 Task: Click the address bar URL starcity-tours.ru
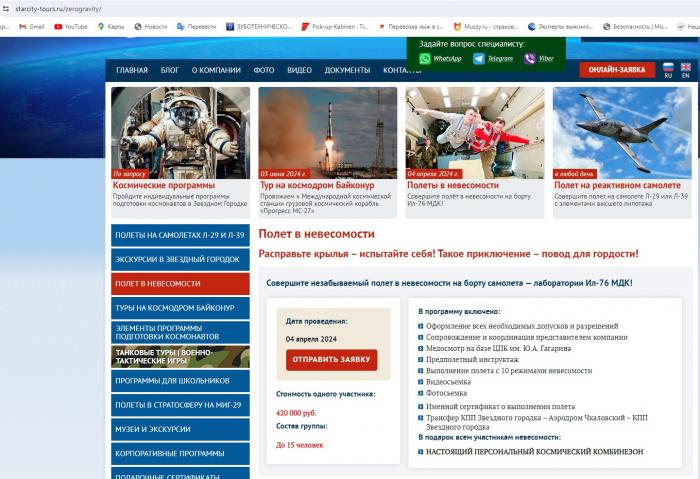(58, 9)
